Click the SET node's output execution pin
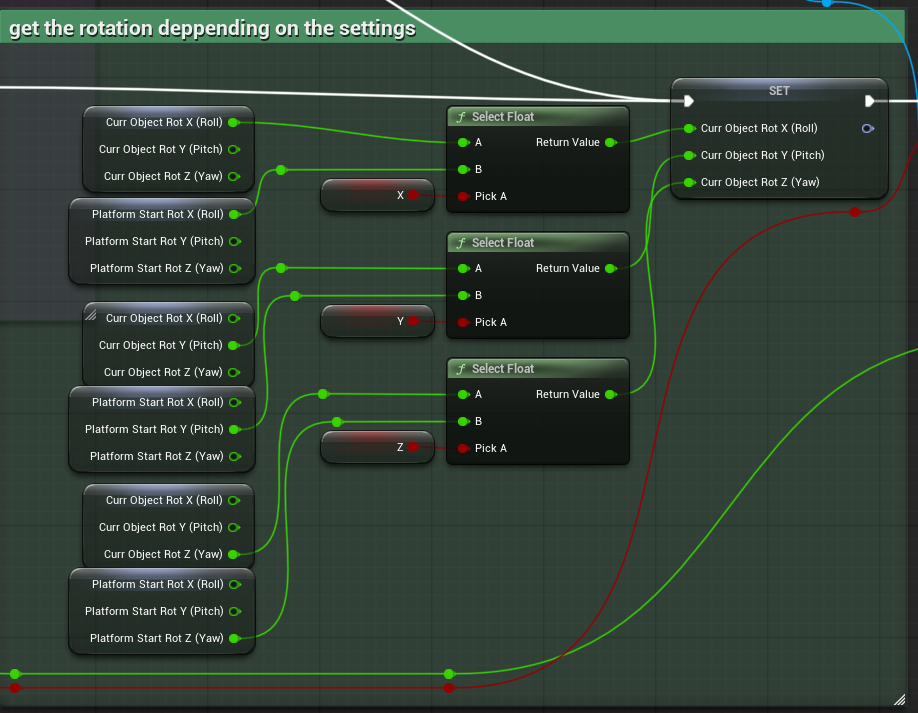 (x=869, y=101)
